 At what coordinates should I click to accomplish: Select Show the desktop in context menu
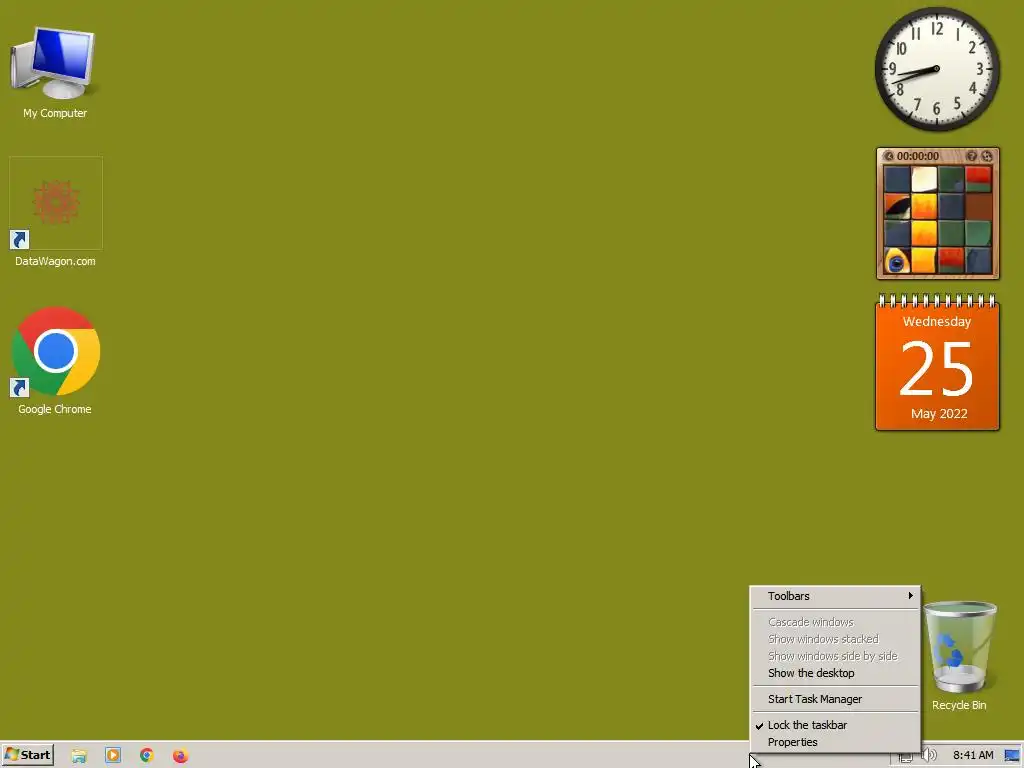(x=835, y=673)
